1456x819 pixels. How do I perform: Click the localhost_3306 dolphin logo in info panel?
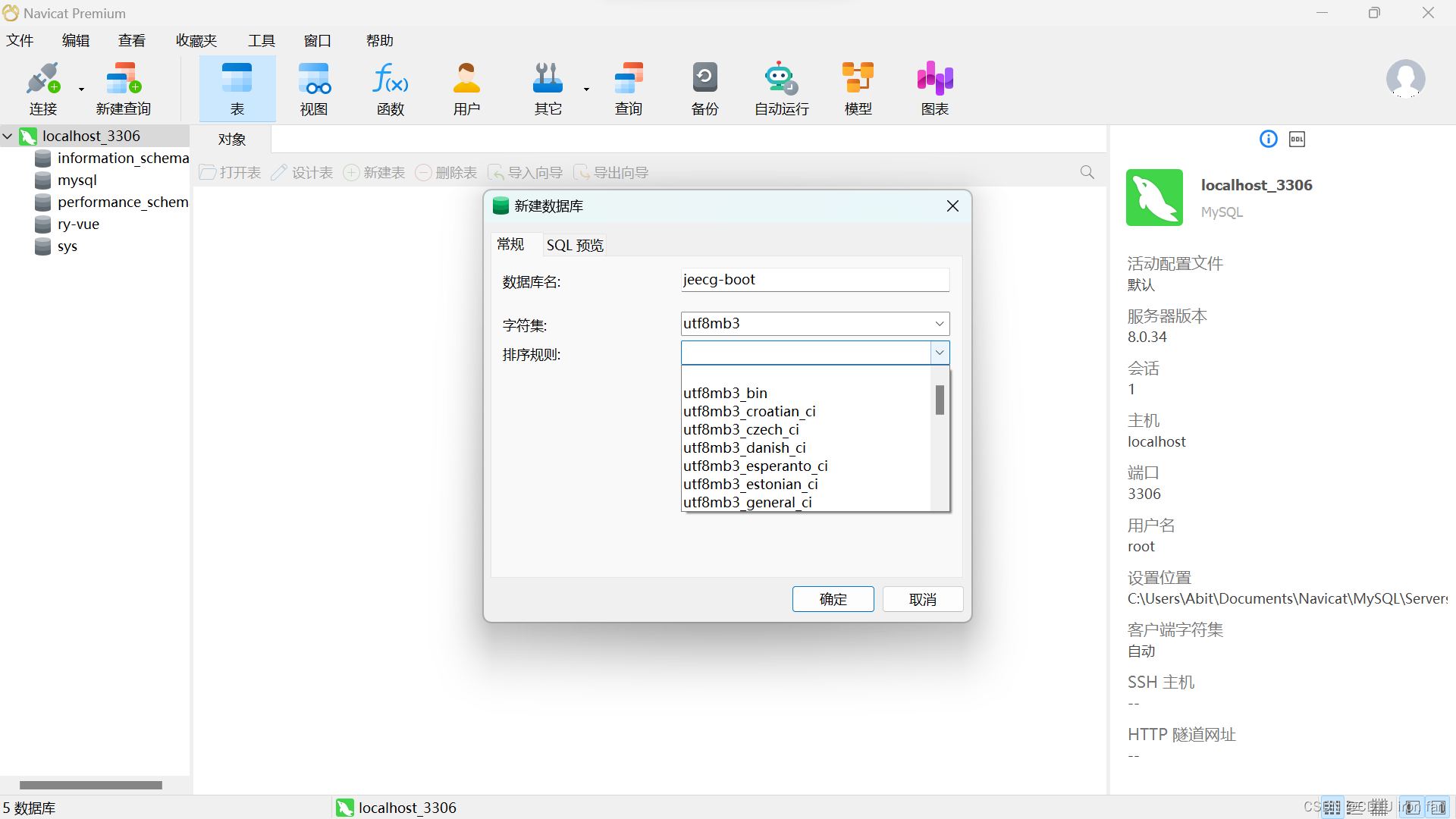coord(1154,197)
